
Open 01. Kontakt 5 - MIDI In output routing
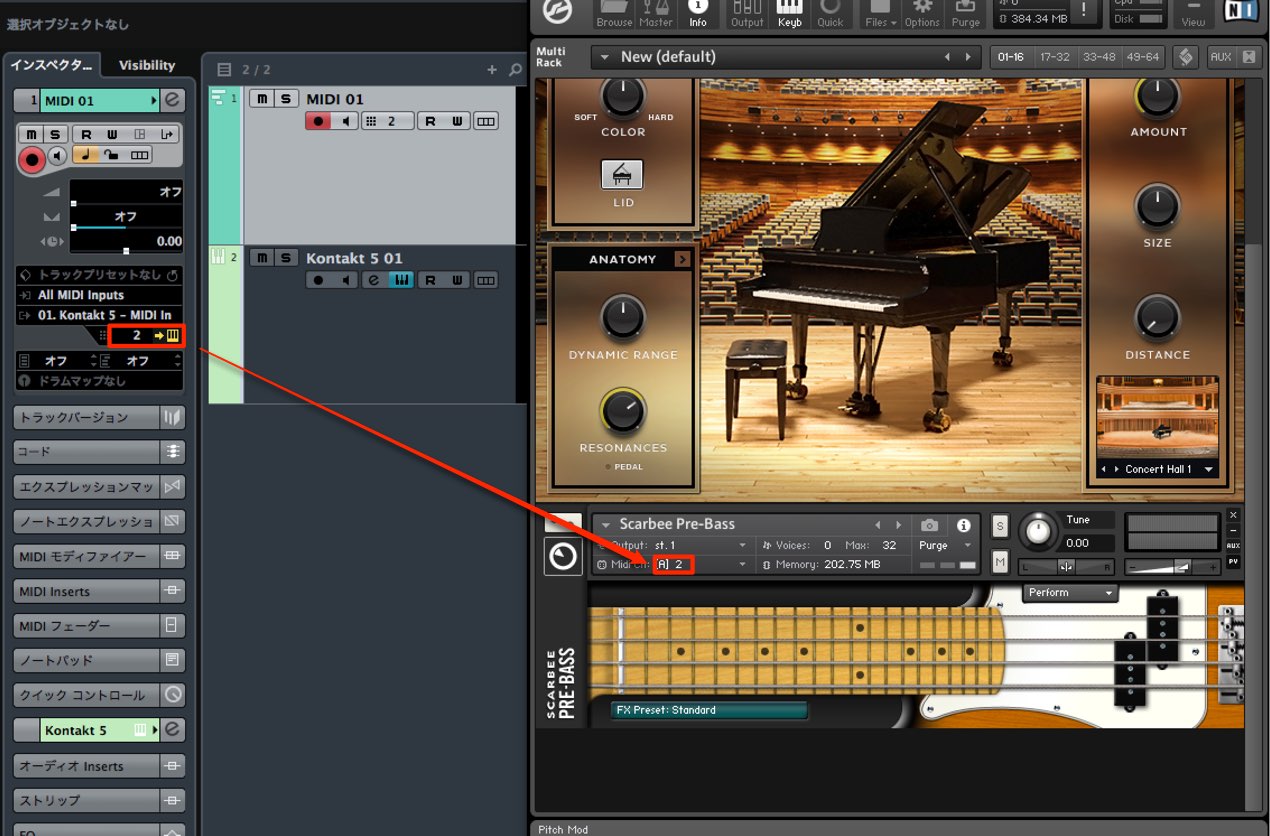pyautogui.click(x=100, y=315)
